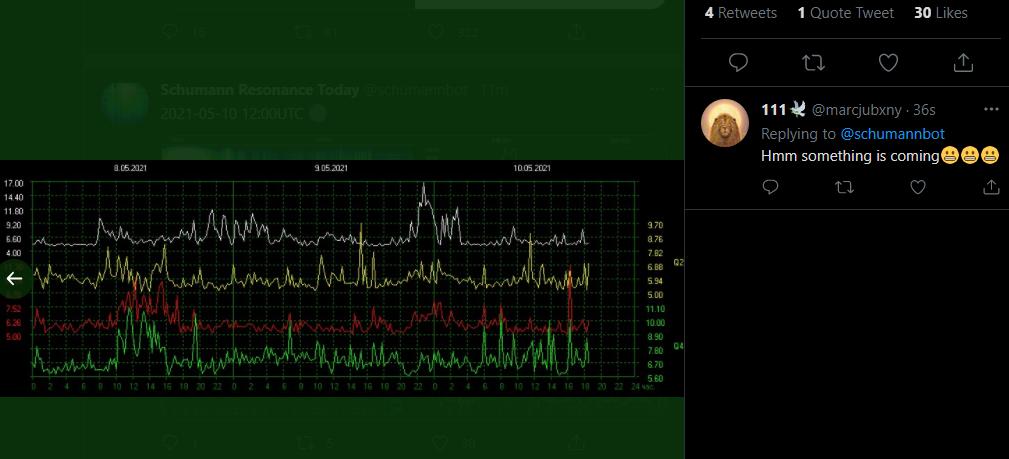Retweet the 'Hmm something is coming' reply
Viewport: 1009px width, 459px height.
(844, 187)
